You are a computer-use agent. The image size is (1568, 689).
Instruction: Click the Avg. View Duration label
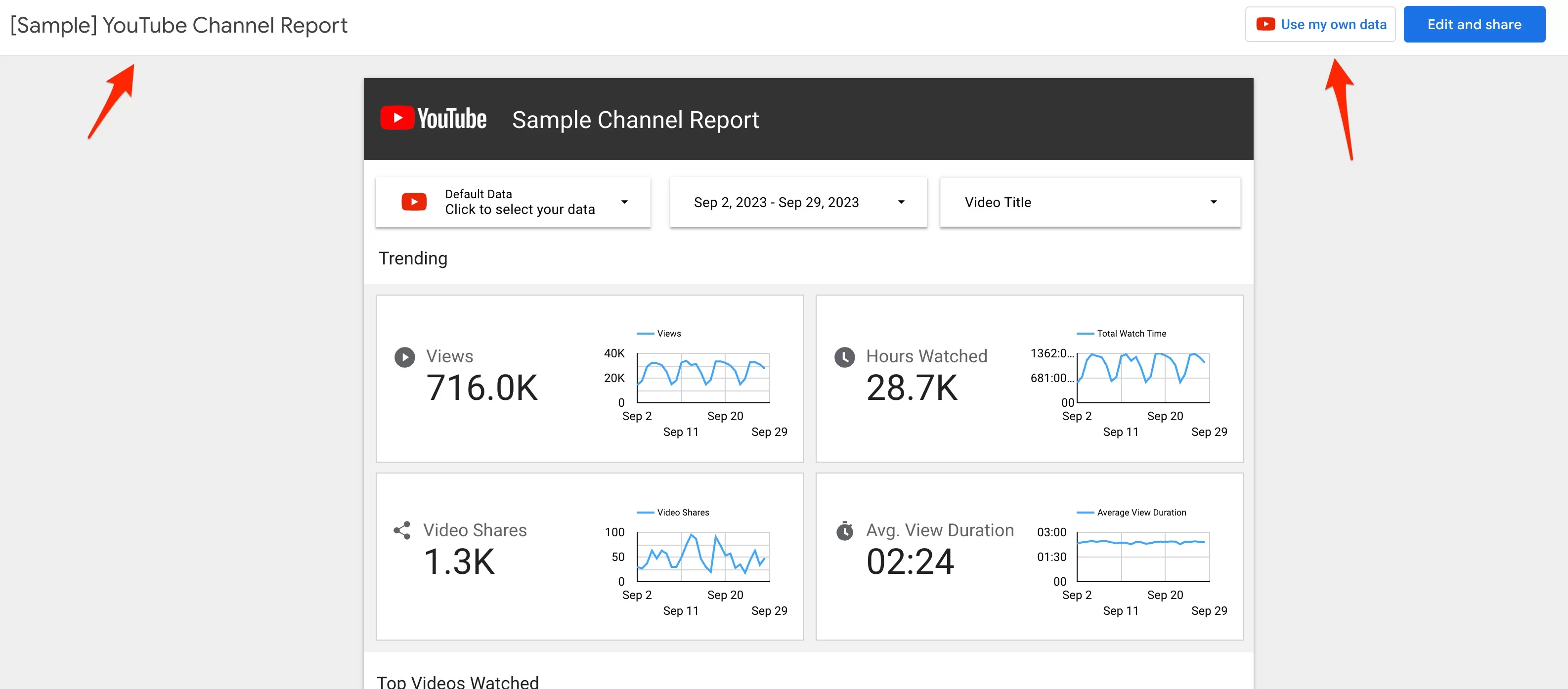(940, 530)
